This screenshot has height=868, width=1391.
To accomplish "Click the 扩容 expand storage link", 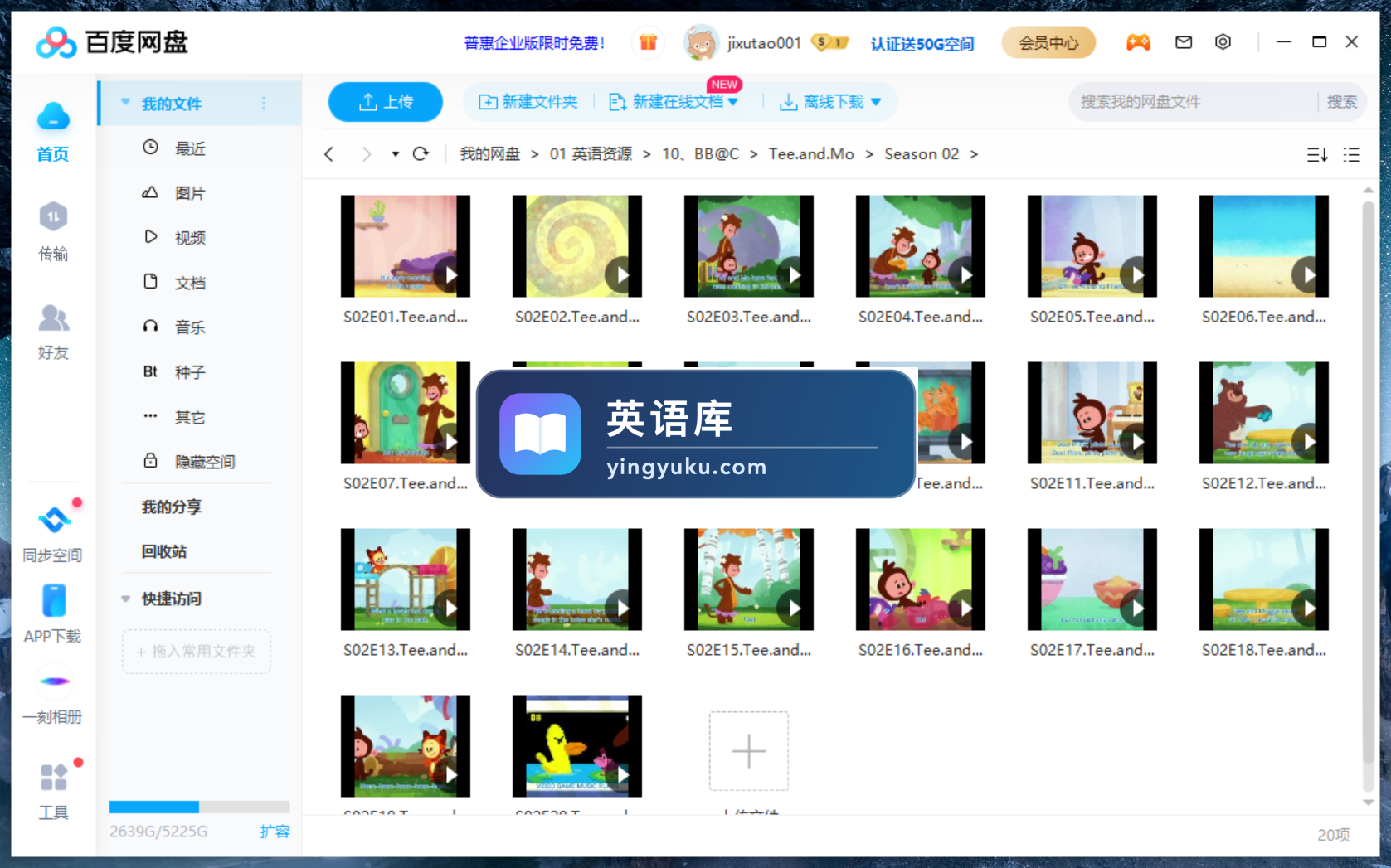I will [275, 831].
